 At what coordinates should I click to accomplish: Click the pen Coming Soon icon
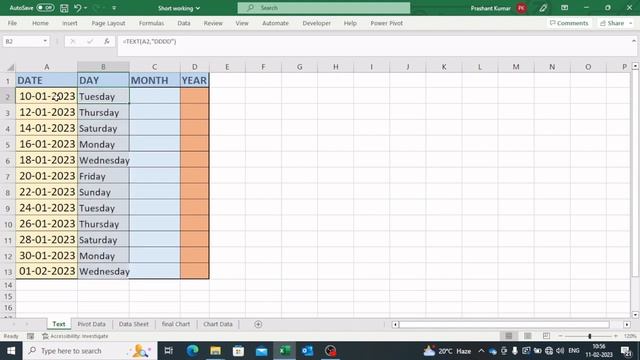[543, 8]
